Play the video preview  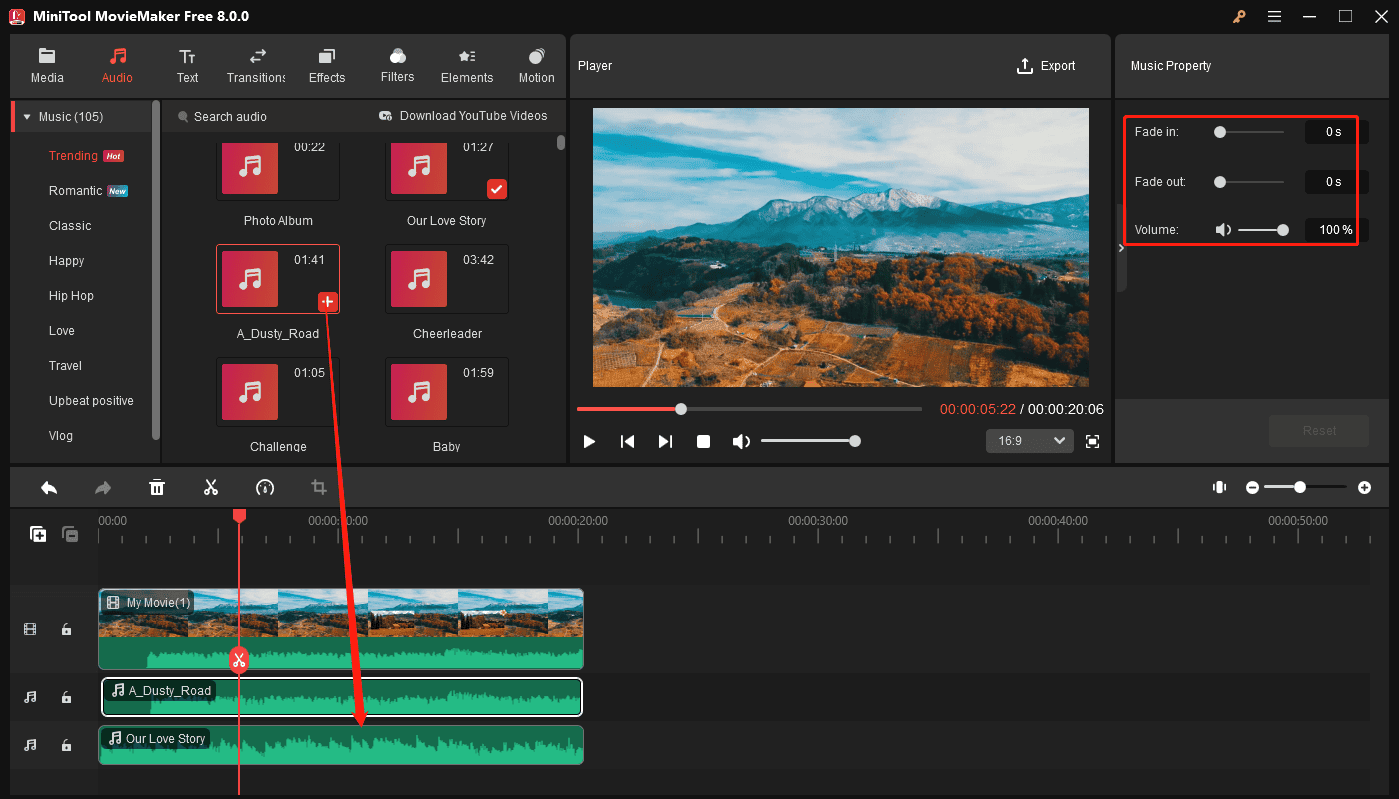[589, 442]
